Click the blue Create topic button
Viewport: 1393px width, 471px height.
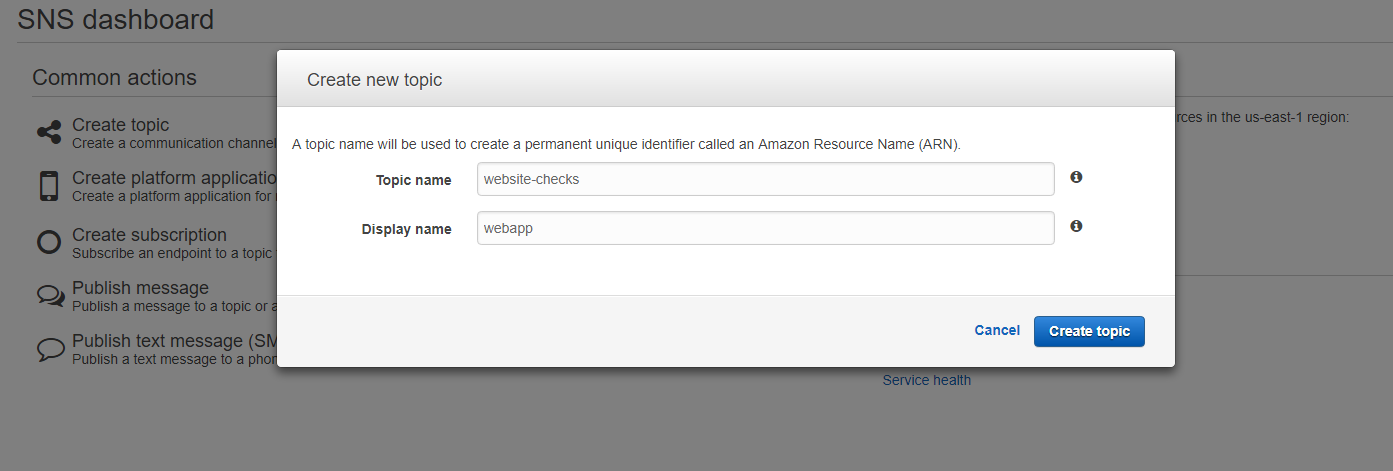click(x=1089, y=331)
